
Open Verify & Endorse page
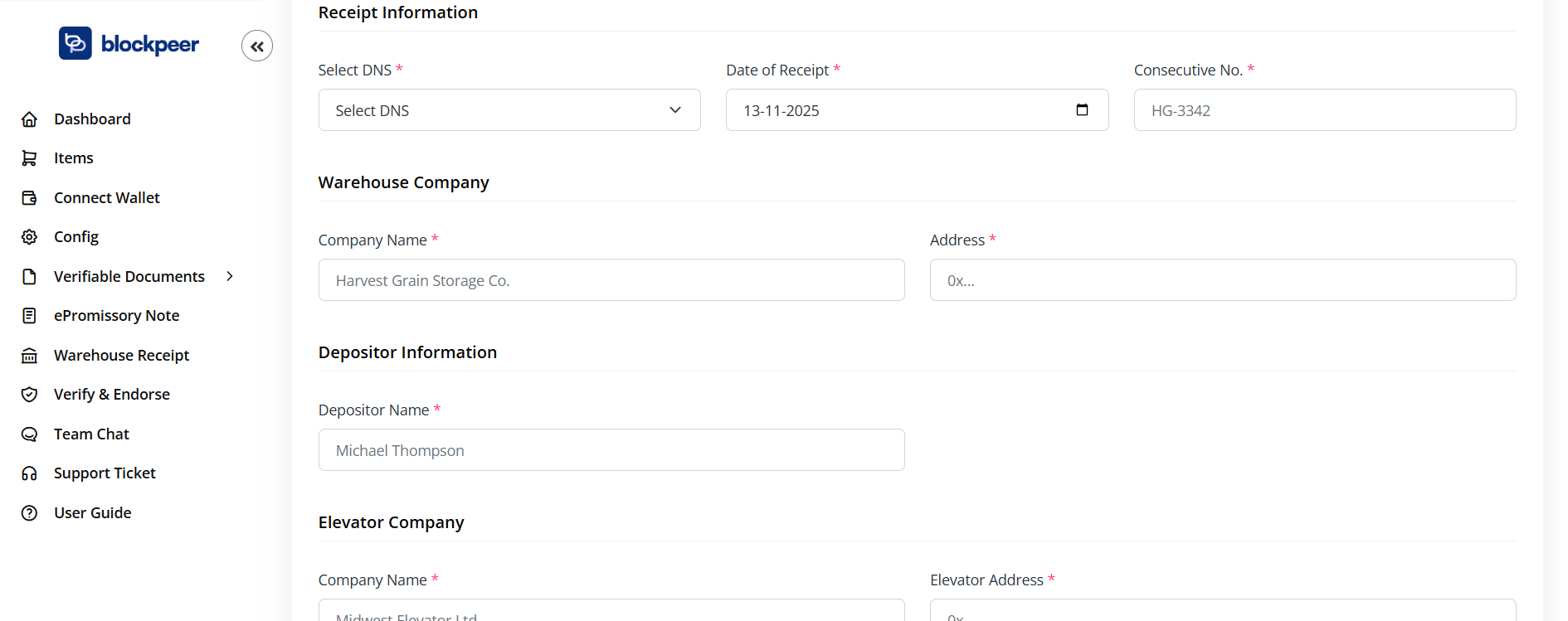(112, 394)
